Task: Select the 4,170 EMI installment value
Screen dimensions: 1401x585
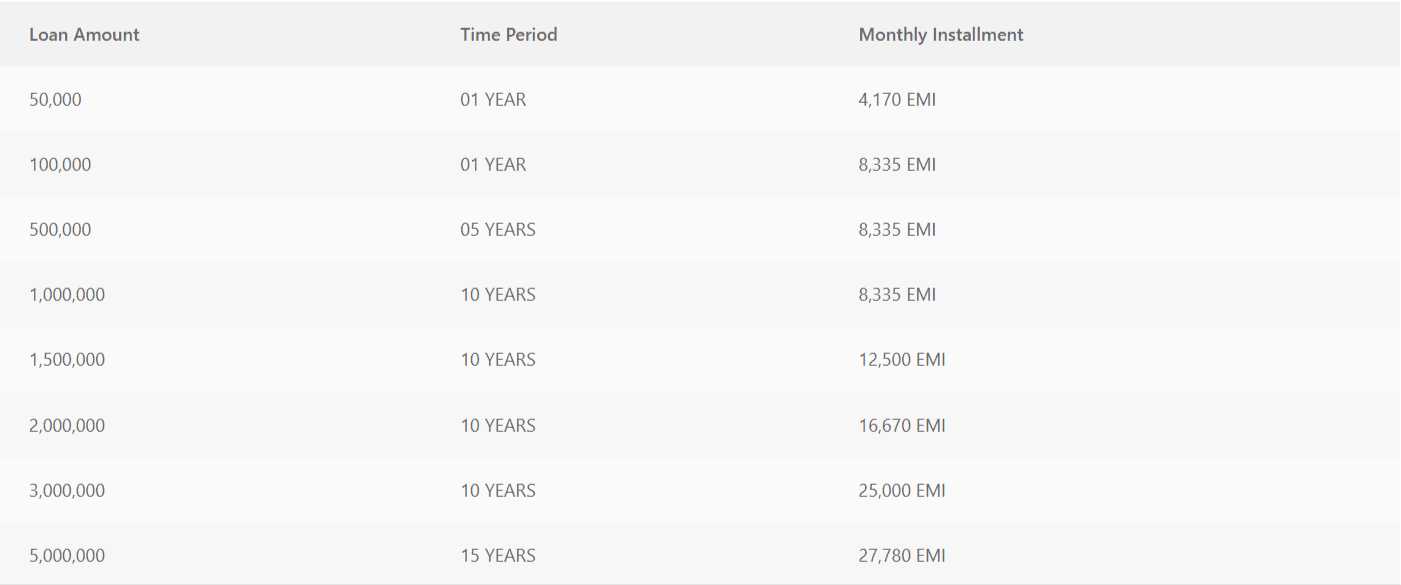Action: tap(896, 99)
